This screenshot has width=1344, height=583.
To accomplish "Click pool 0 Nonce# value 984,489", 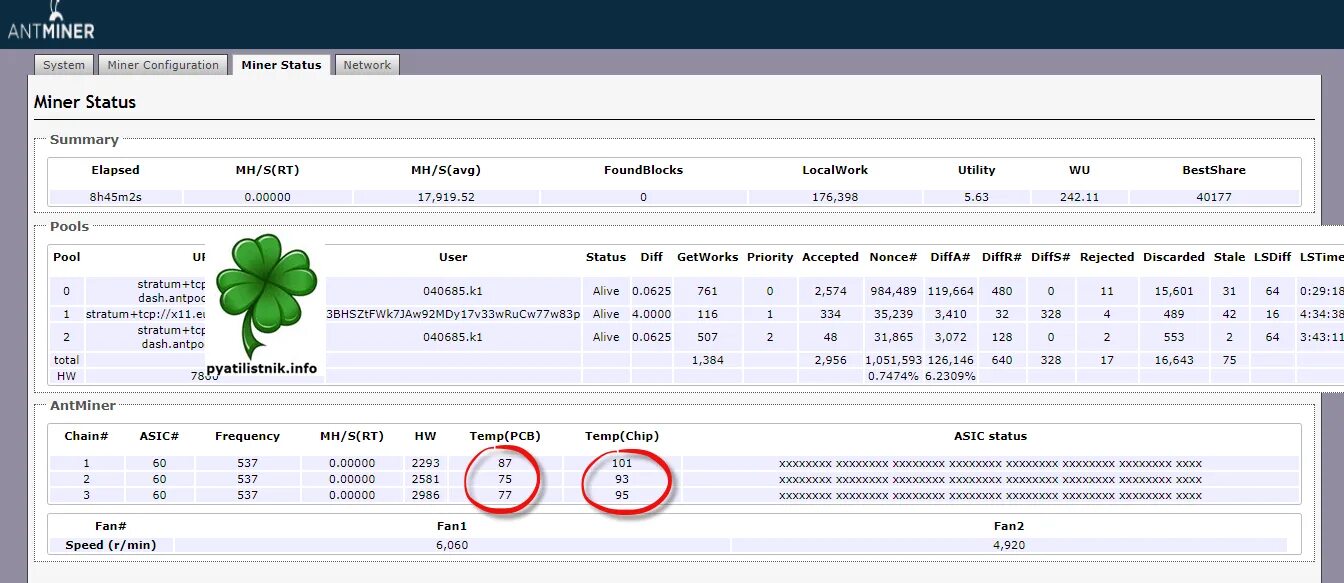I will click(x=895, y=291).
